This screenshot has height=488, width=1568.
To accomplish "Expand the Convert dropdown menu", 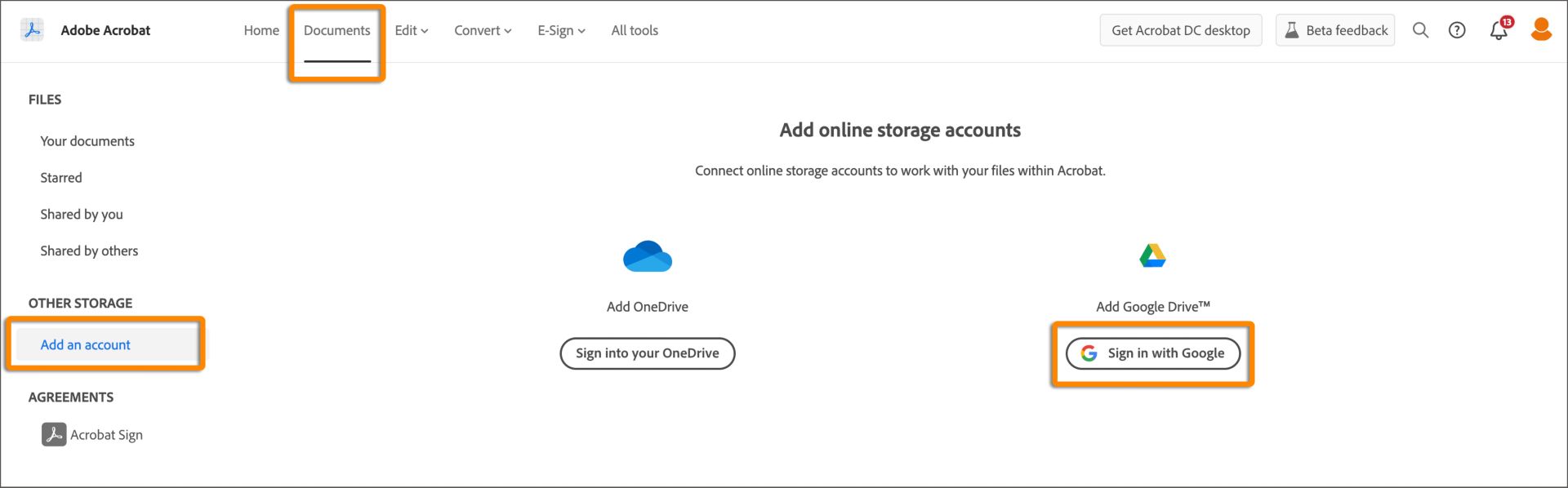I will pyautogui.click(x=483, y=30).
